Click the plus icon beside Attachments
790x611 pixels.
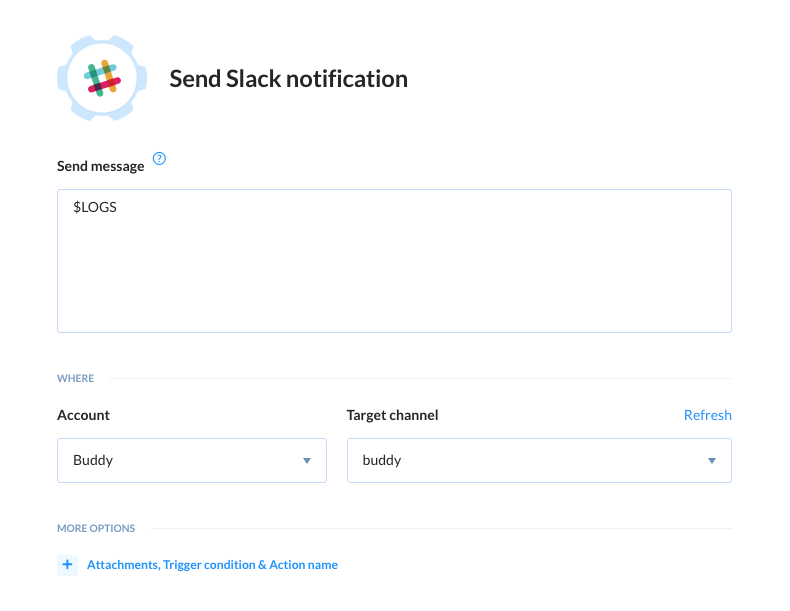(x=68, y=565)
